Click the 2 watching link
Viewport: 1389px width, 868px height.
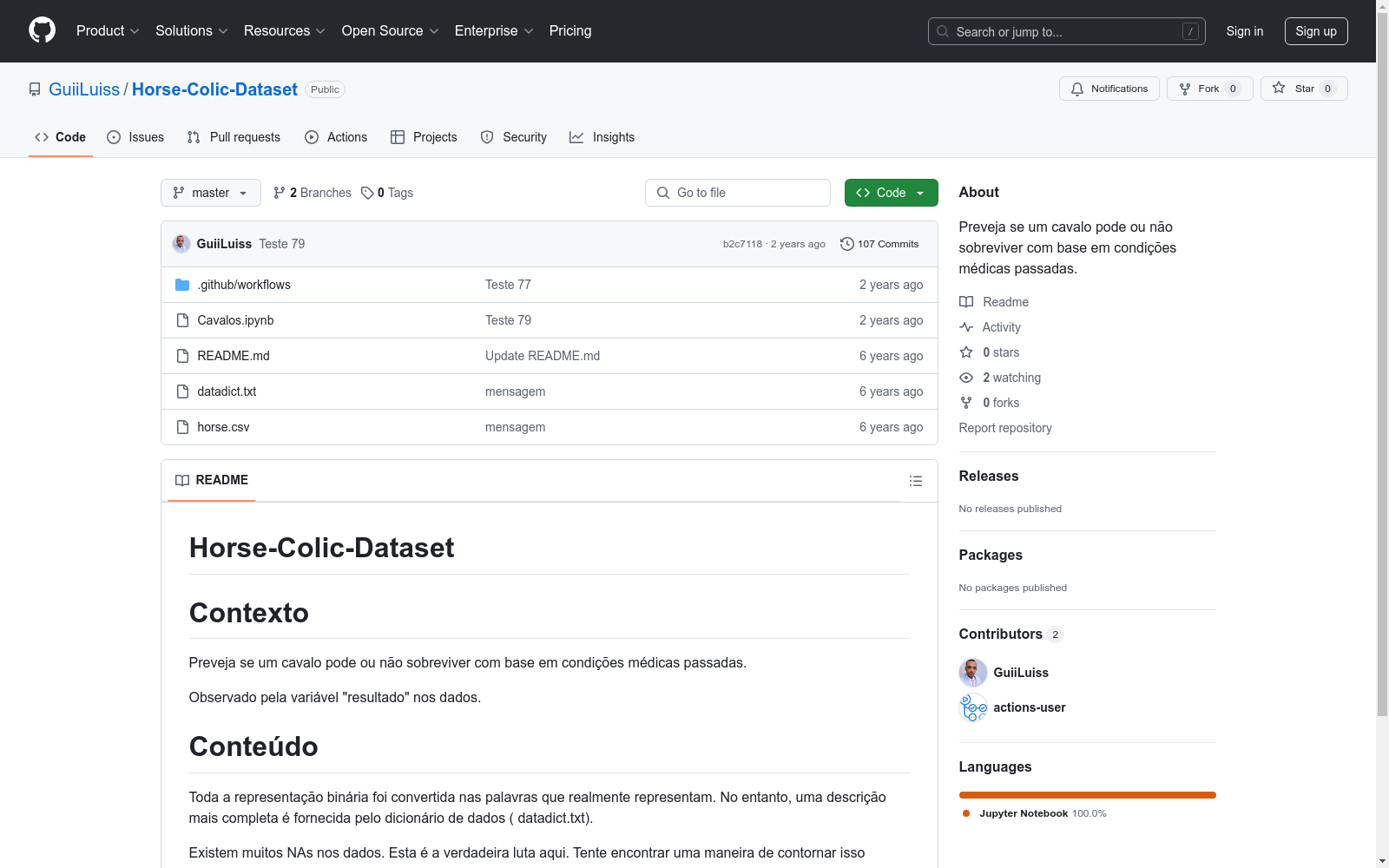tap(1011, 378)
